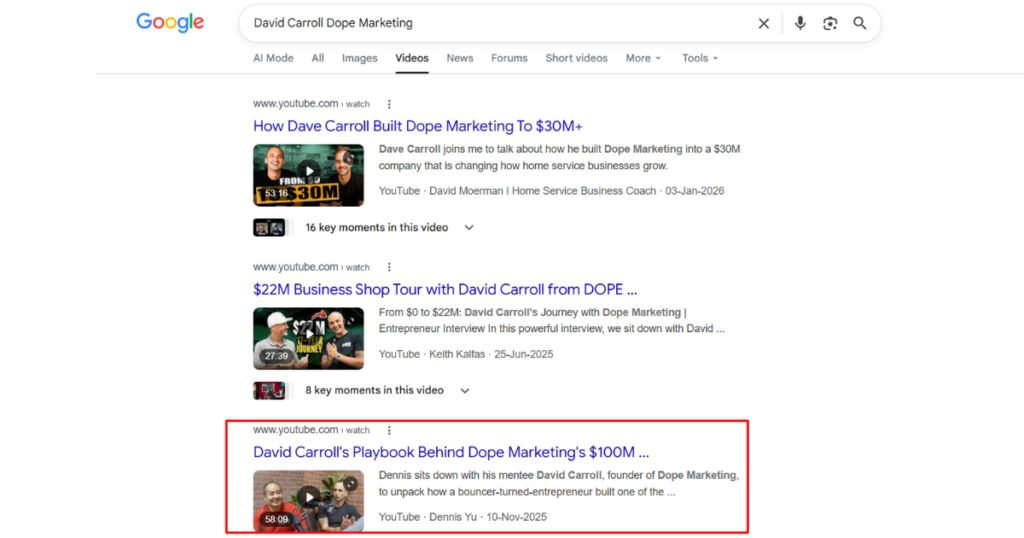Viewport: 1024px width, 538px height.
Task: Play the 58:09 video thumbnail
Action: 308,500
